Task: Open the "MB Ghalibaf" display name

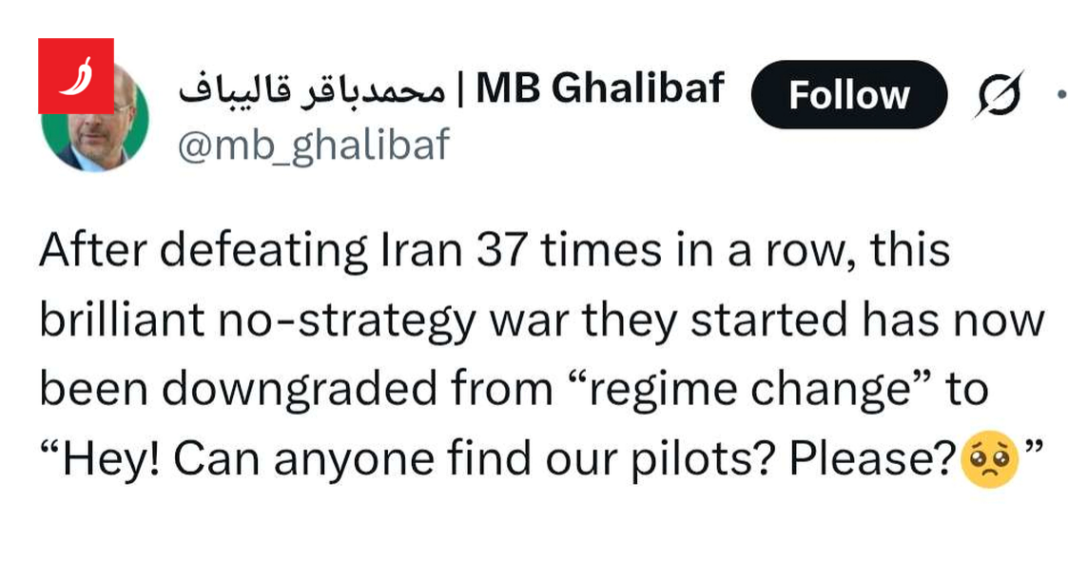Action: click(x=599, y=91)
